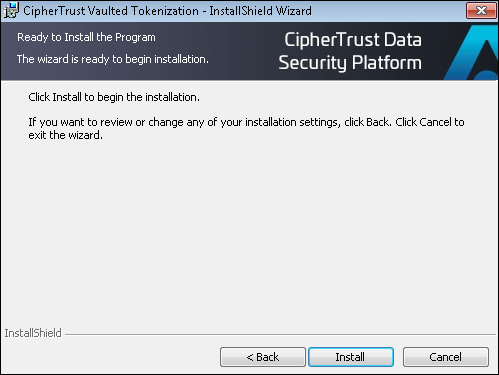Click the 'exit the wizard.' text line

click(x=66, y=135)
